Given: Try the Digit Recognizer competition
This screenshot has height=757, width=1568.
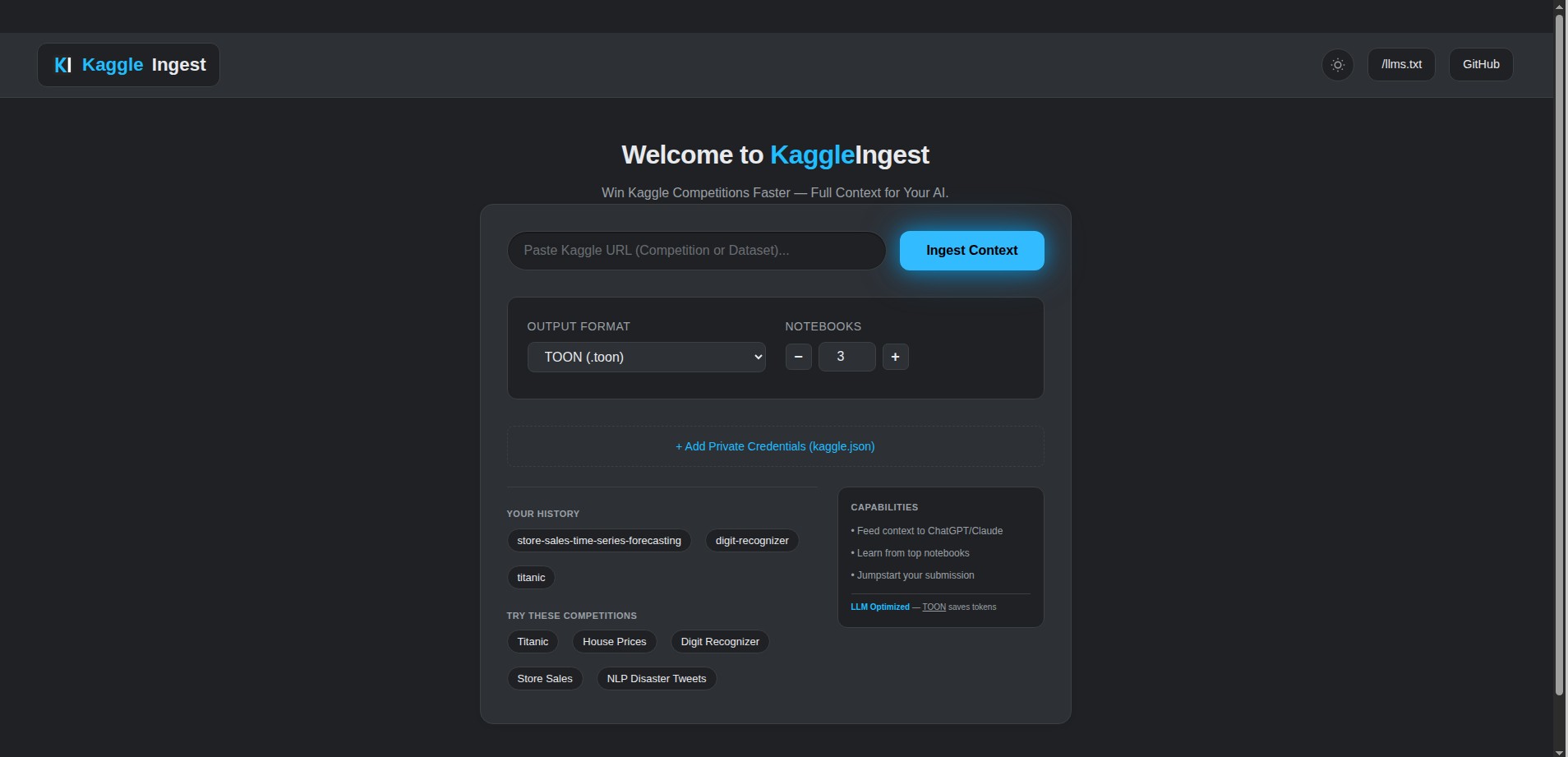Looking at the screenshot, I should [x=719, y=641].
